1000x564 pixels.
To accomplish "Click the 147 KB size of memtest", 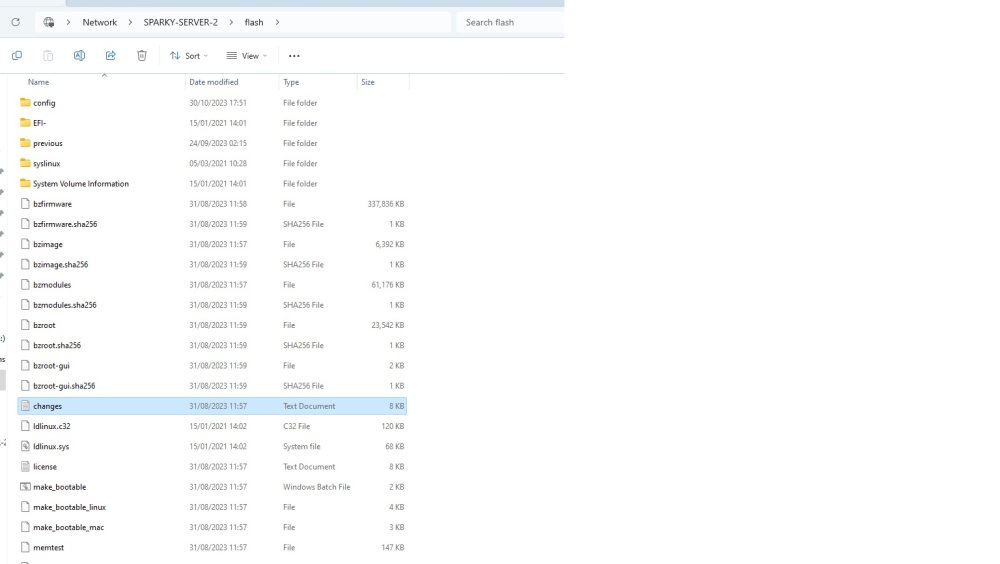I will (393, 547).
